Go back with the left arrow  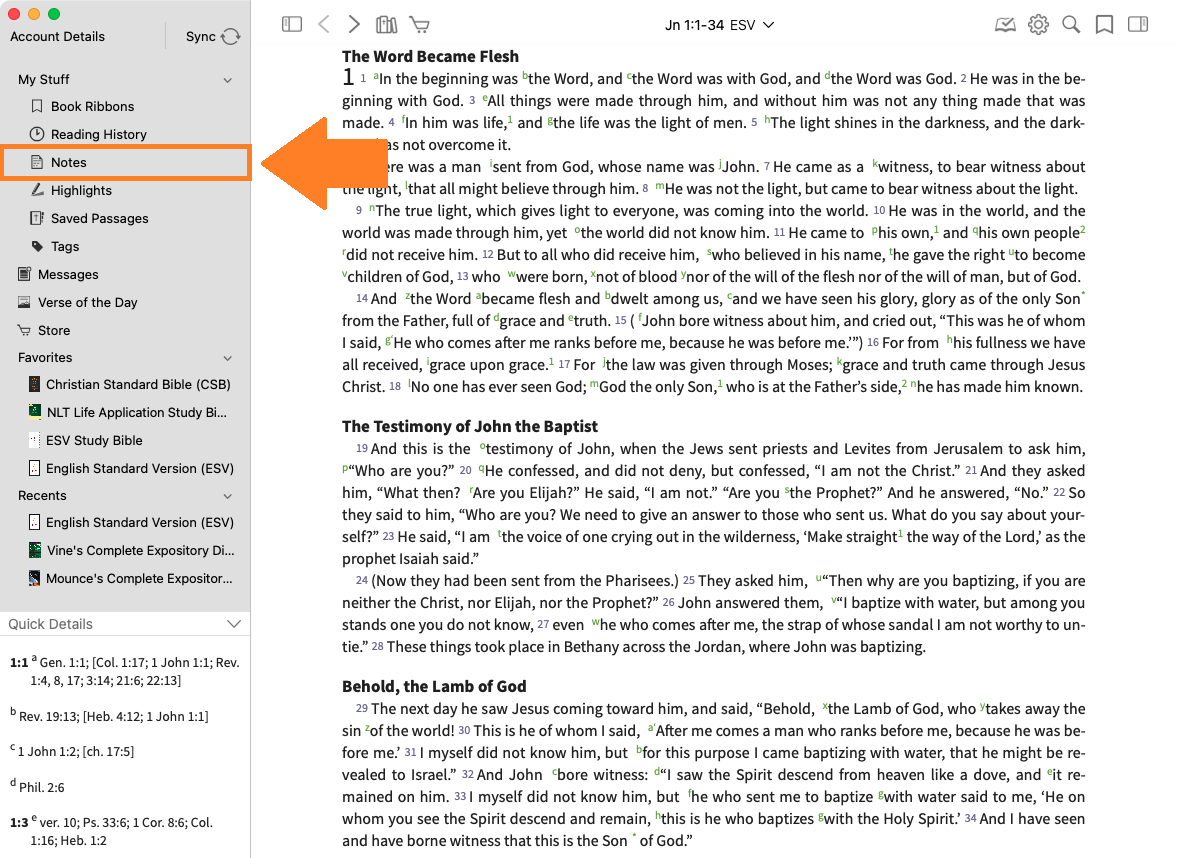point(323,24)
